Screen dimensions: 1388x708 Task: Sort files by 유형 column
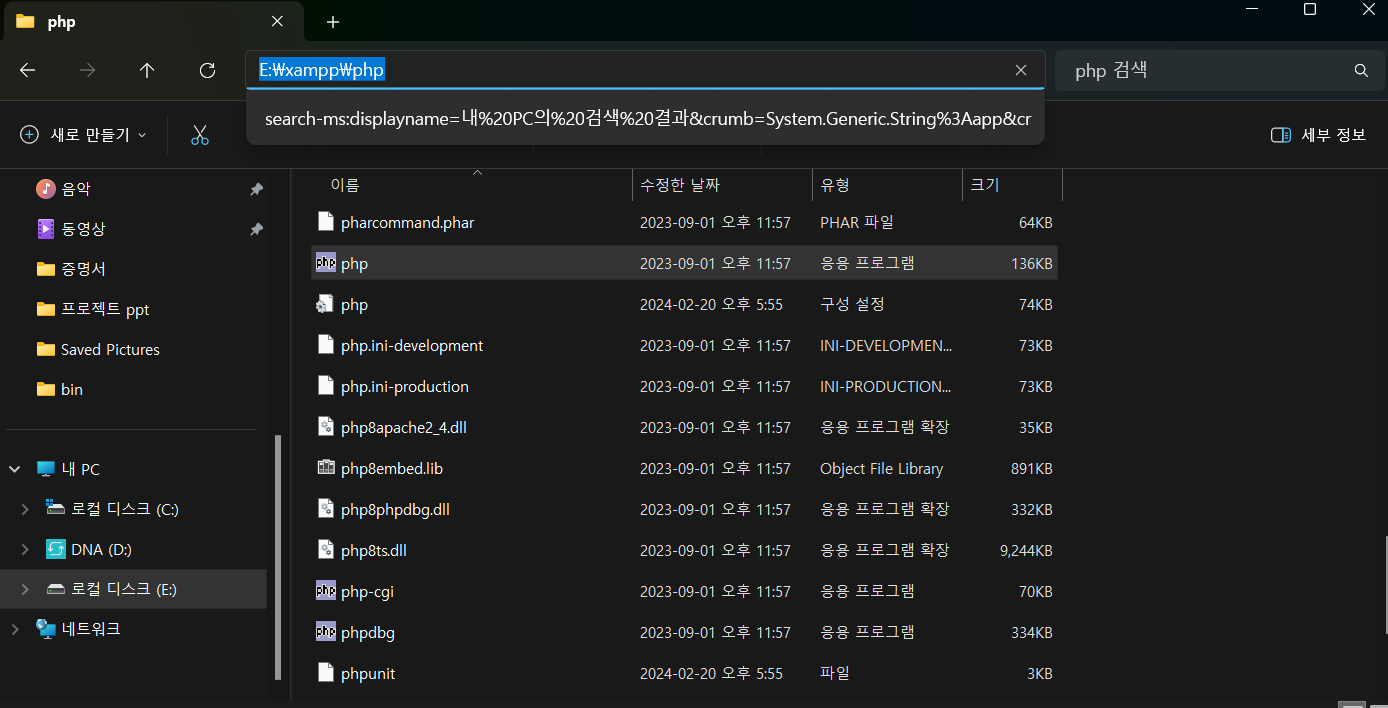coord(835,185)
